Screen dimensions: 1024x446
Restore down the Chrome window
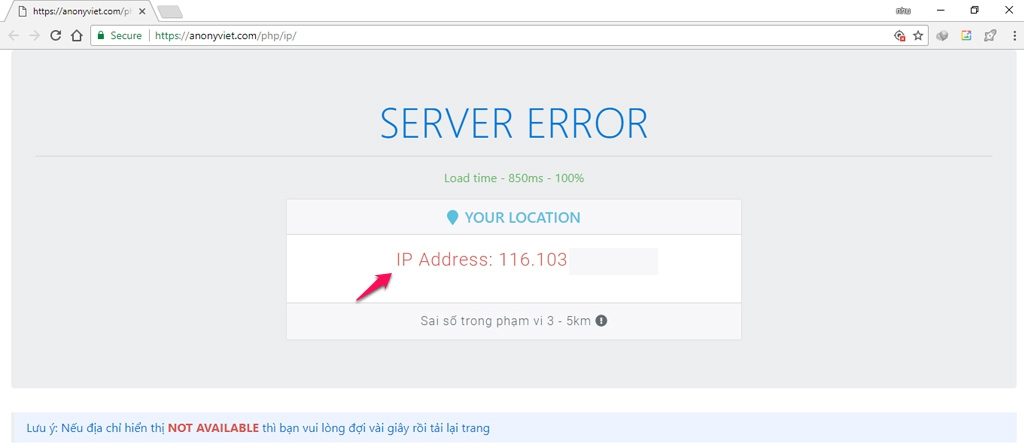(974, 10)
